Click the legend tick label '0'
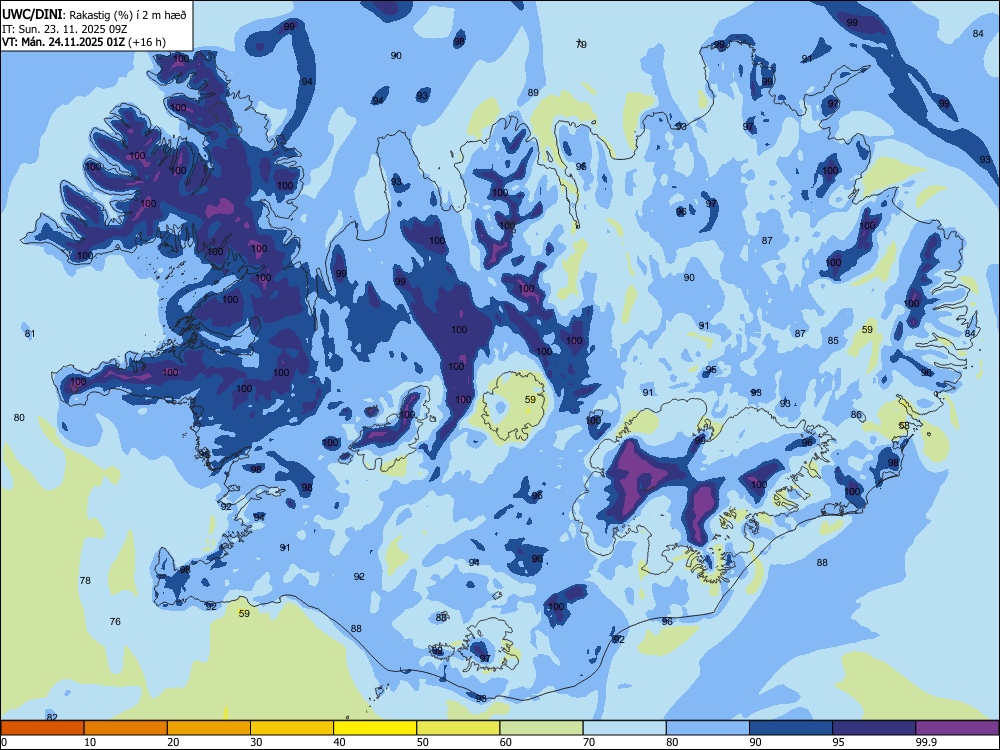Screen dimensions: 1000x750 click(x=4, y=742)
